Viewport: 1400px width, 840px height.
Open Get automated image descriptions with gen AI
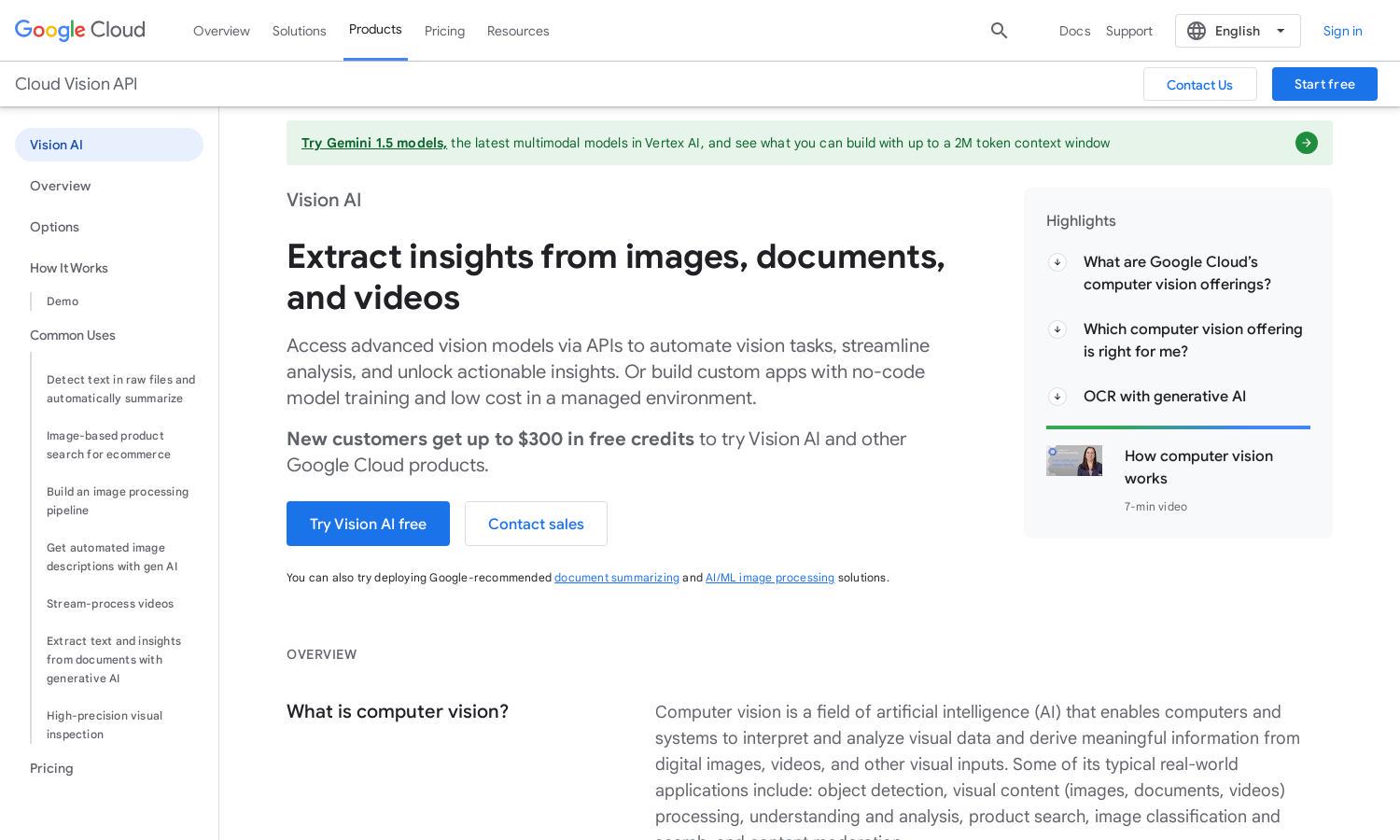pyautogui.click(x=112, y=557)
